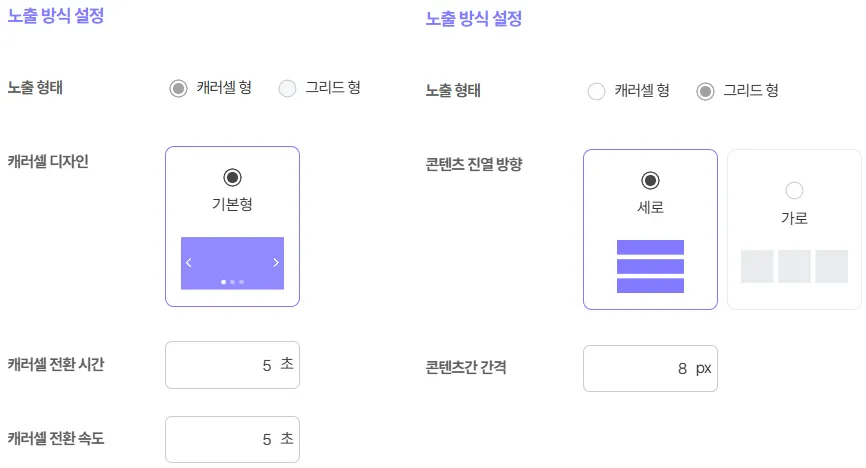This screenshot has height=468, width=866.
Task: Click the 기본형 text label
Action: tap(232, 204)
